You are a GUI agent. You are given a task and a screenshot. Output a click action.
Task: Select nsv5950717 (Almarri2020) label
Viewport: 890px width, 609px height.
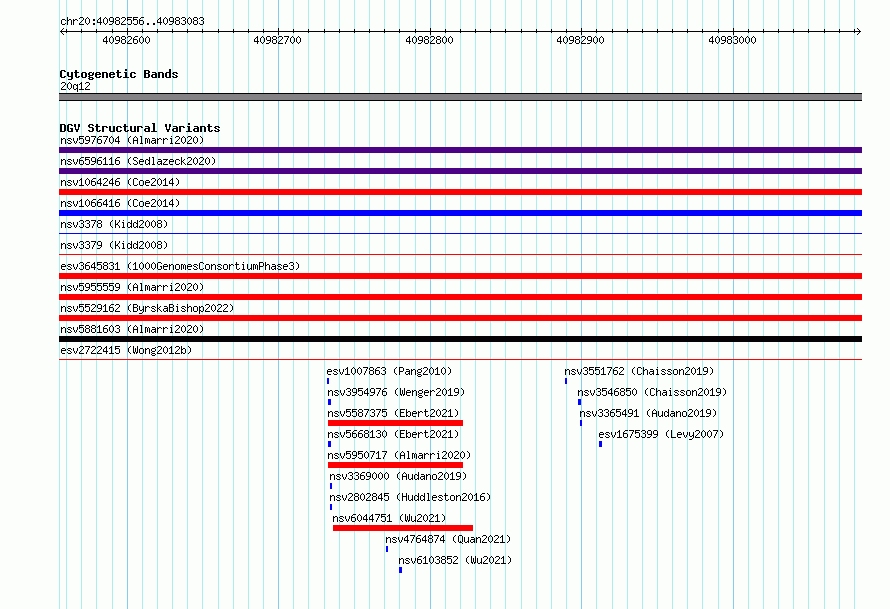[x=399, y=455]
